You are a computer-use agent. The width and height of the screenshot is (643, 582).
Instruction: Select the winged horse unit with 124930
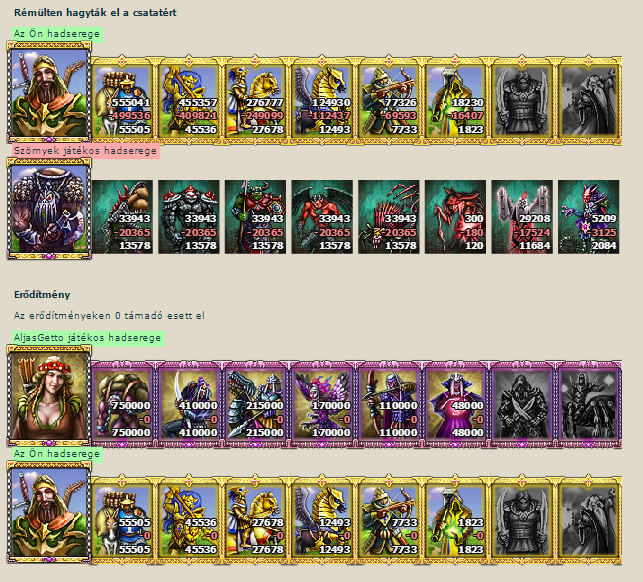[322, 100]
